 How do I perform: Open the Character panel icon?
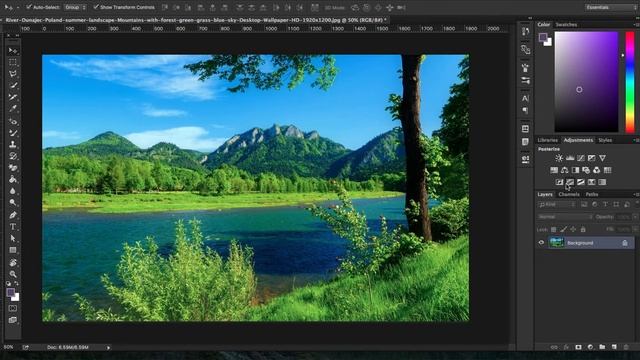tap(525, 98)
